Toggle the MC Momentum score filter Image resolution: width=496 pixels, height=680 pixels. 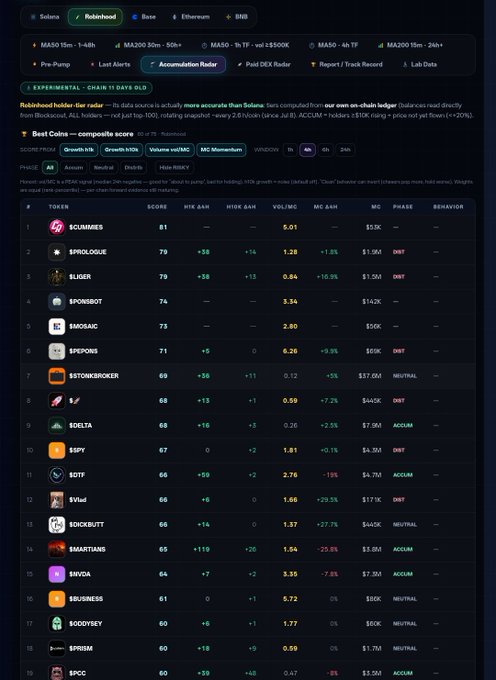coord(221,150)
